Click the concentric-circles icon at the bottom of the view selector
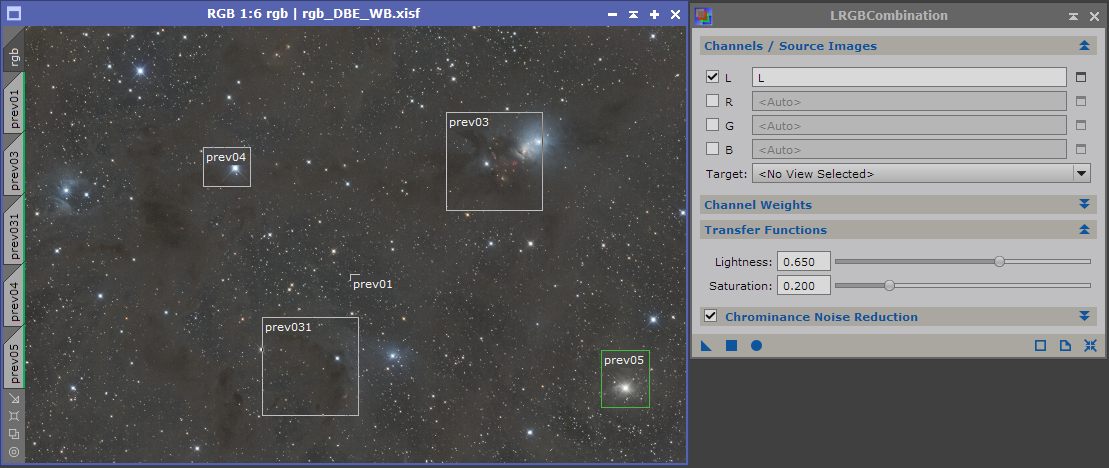The width and height of the screenshot is (1109, 468). pyautogui.click(x=13, y=451)
